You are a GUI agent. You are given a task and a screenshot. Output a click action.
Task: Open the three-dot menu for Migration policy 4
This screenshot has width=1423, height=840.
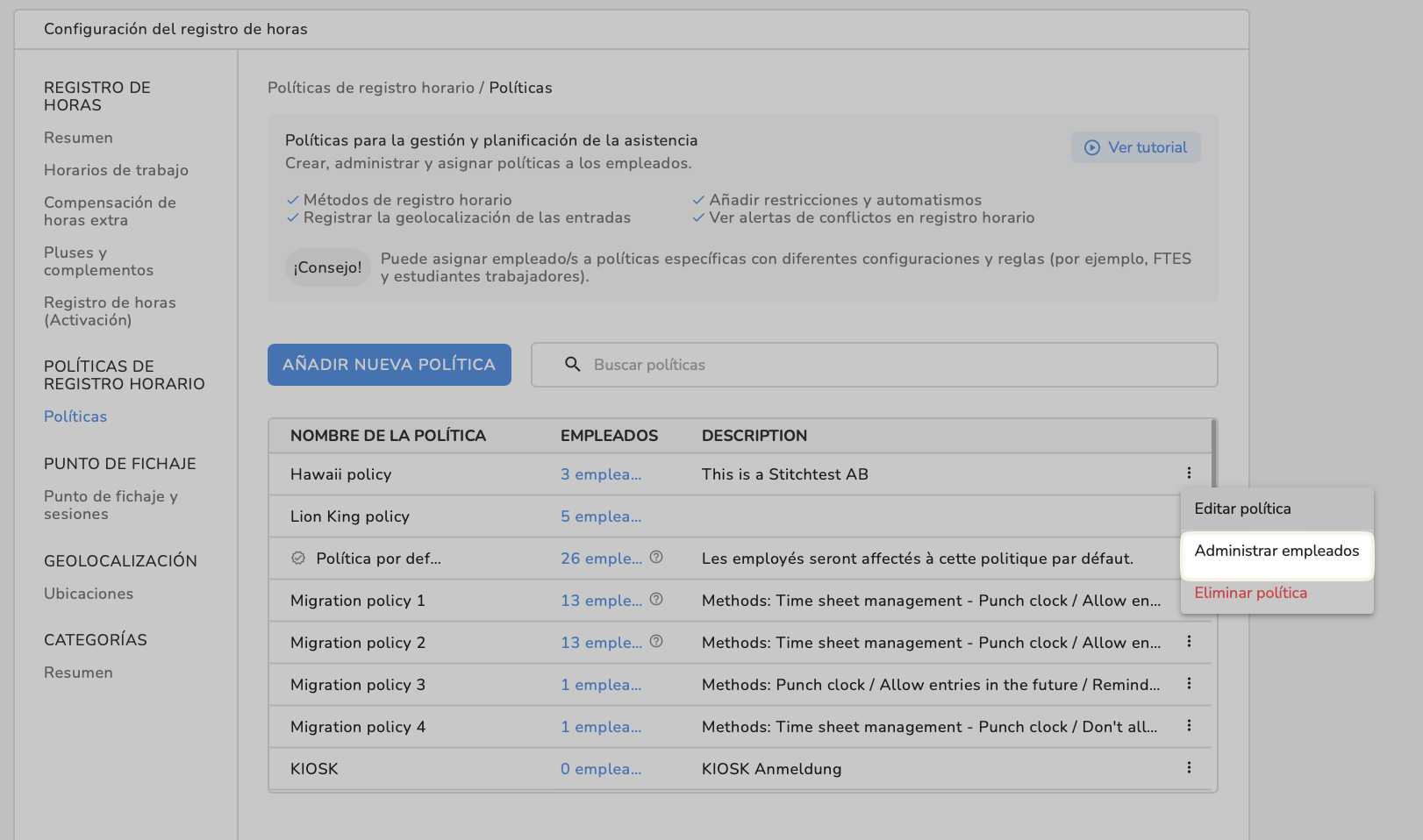pyautogui.click(x=1189, y=726)
